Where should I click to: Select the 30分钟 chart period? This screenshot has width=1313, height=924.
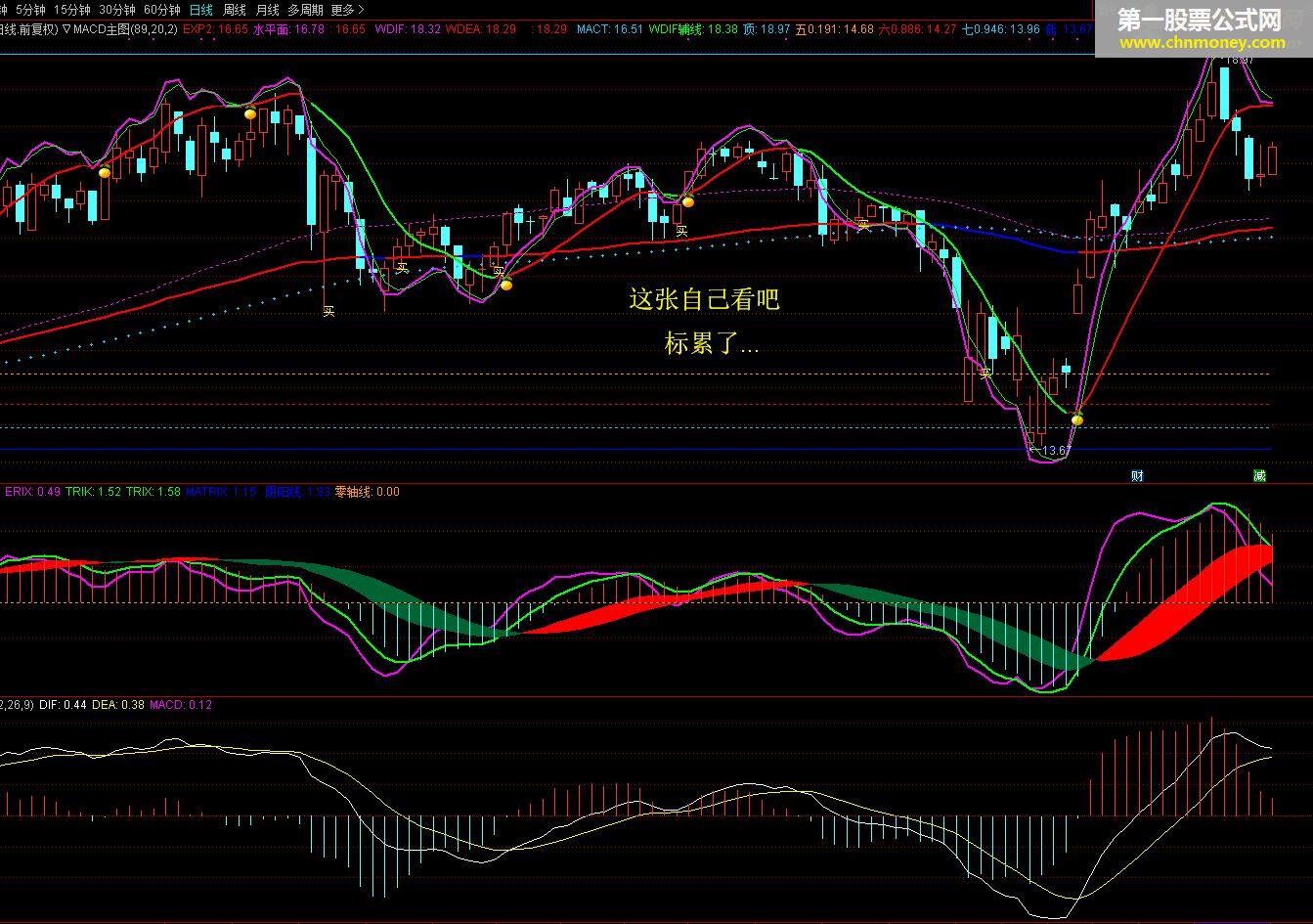tap(116, 10)
